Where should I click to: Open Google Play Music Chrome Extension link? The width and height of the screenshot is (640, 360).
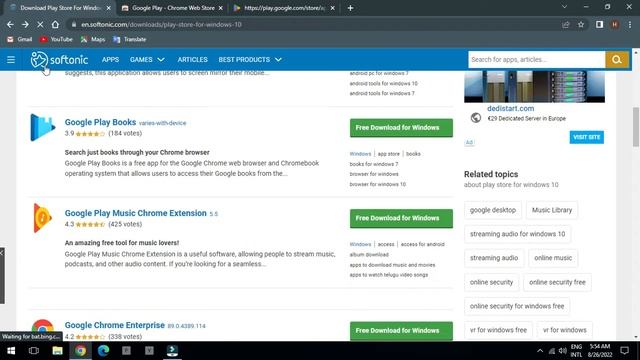click(136, 213)
